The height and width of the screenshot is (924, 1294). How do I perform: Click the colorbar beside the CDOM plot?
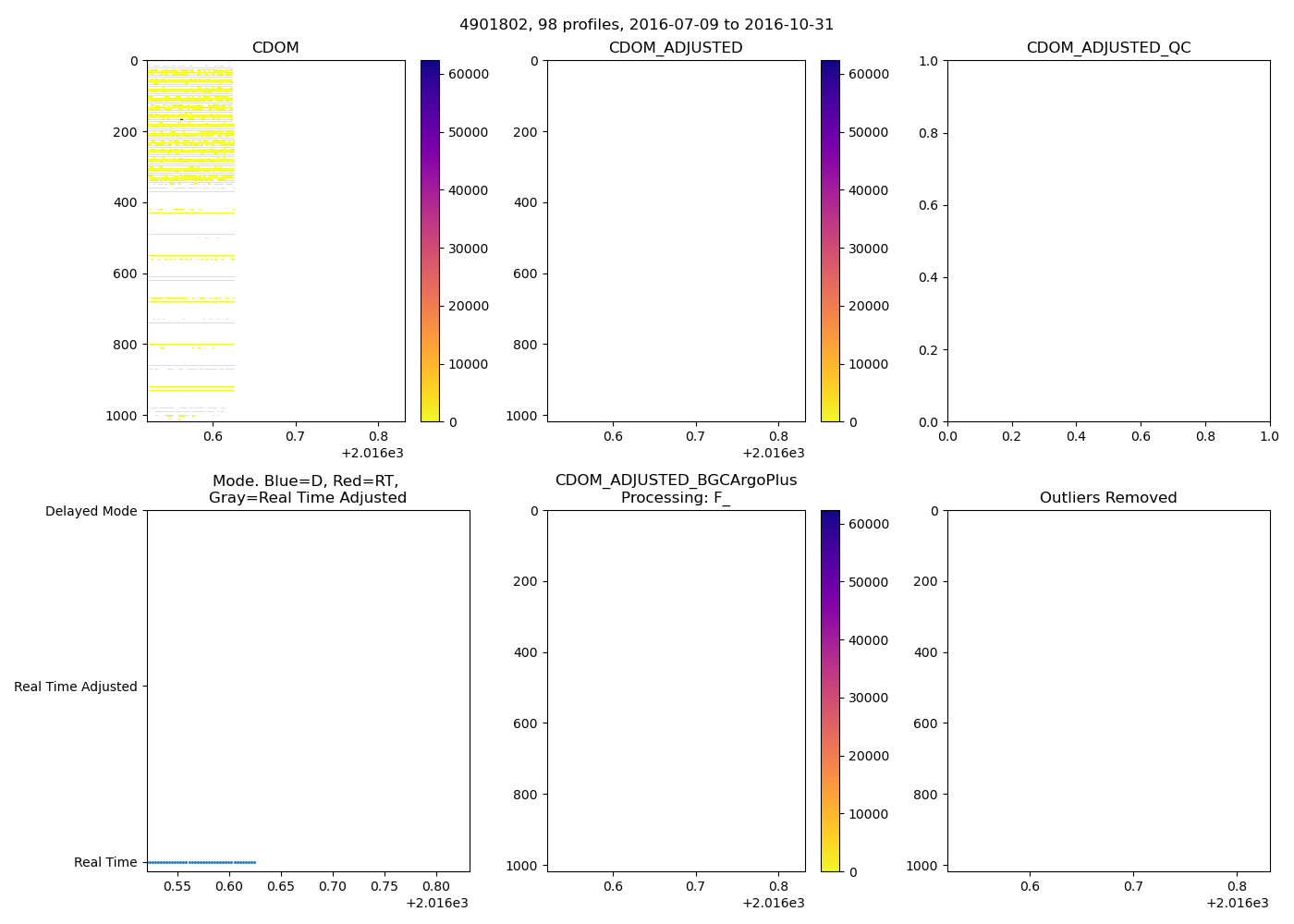(430, 241)
